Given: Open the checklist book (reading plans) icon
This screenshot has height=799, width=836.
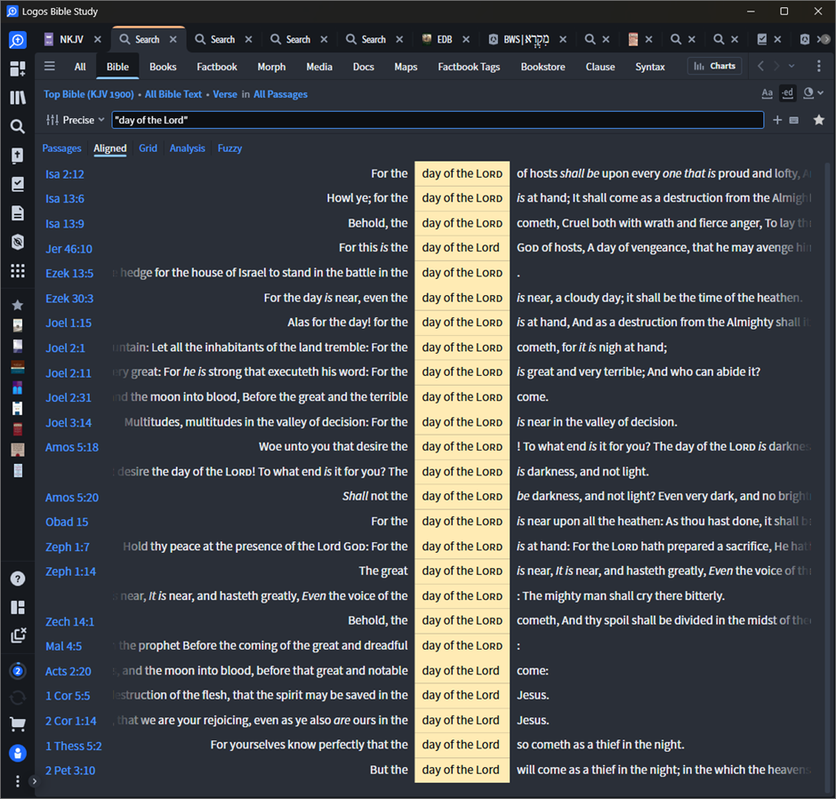Looking at the screenshot, I should click(x=18, y=184).
